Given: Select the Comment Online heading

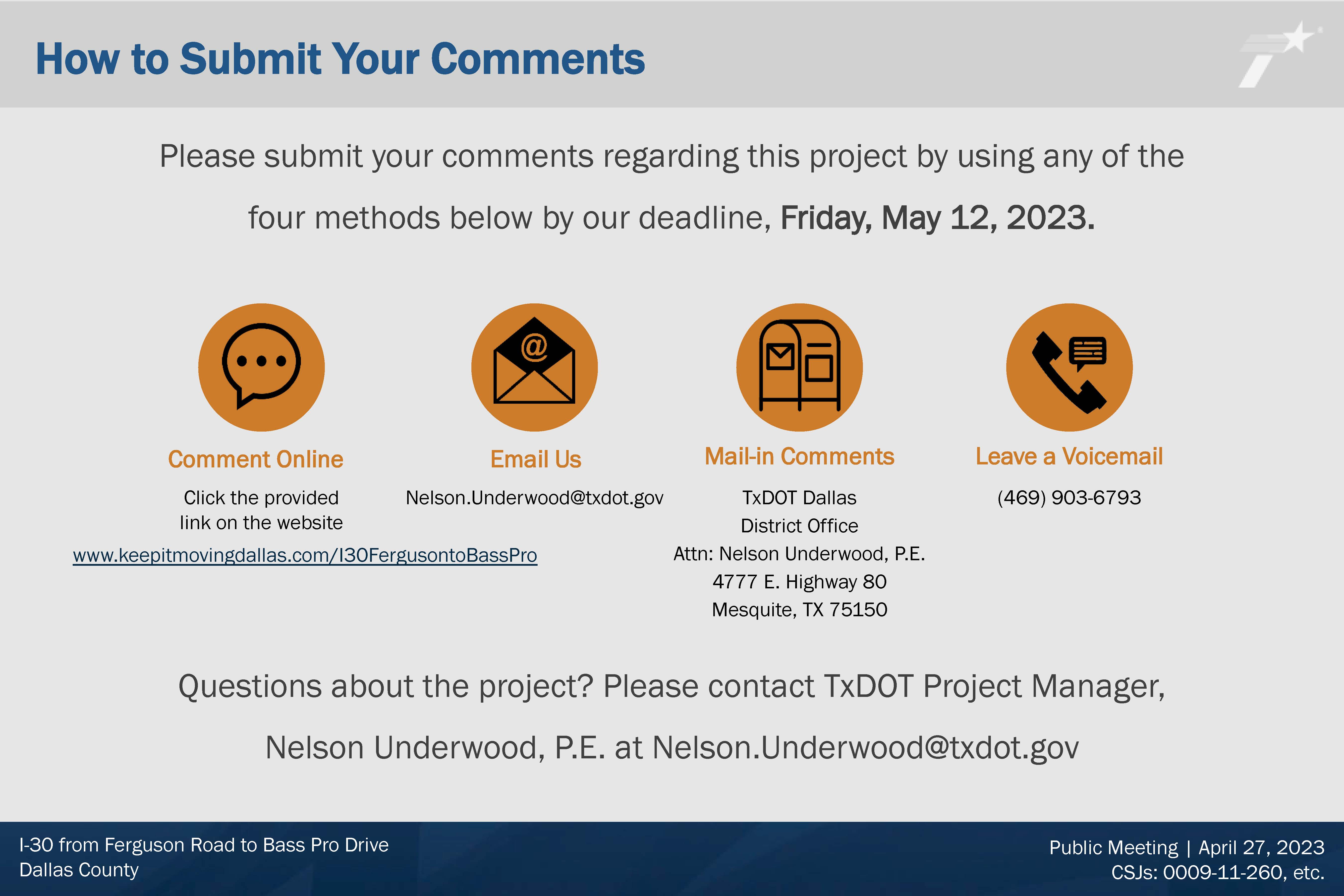Looking at the screenshot, I should point(255,459).
